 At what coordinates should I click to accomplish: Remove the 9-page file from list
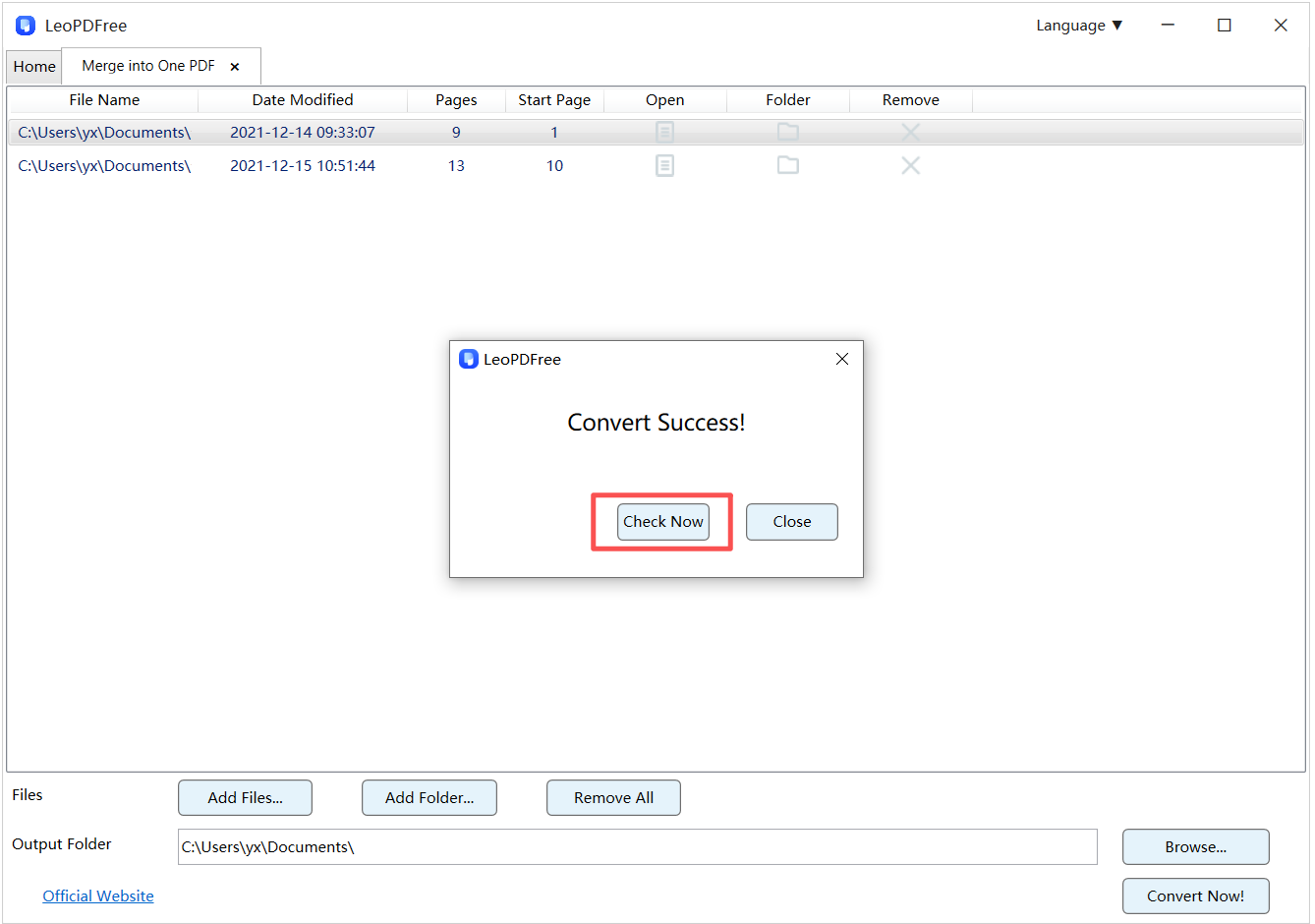[911, 132]
